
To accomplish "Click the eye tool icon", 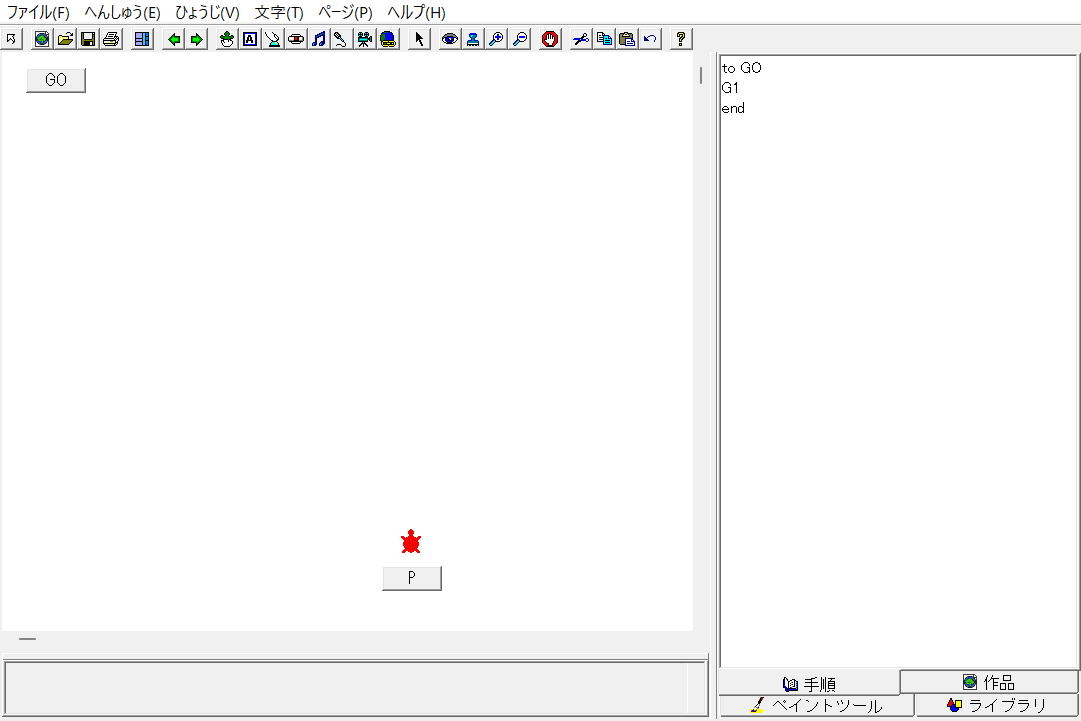I will tap(449, 39).
